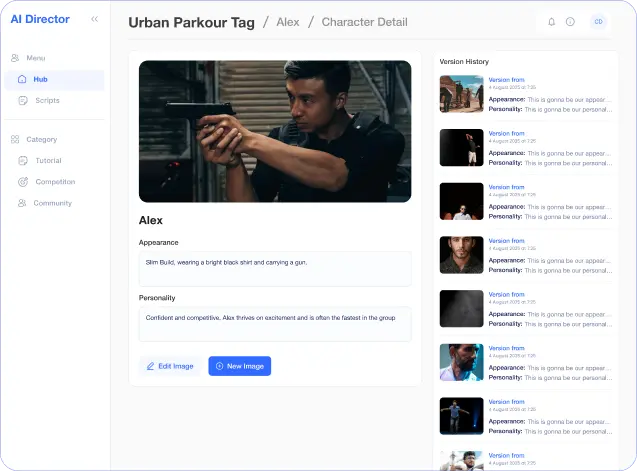Open Version from link beside man in shorts

(x=506, y=133)
